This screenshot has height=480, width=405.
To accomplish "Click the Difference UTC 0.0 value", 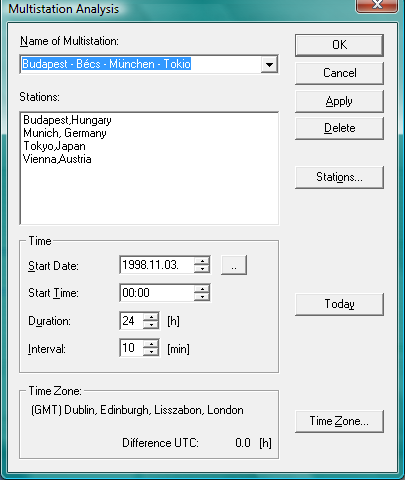I will tap(243, 443).
